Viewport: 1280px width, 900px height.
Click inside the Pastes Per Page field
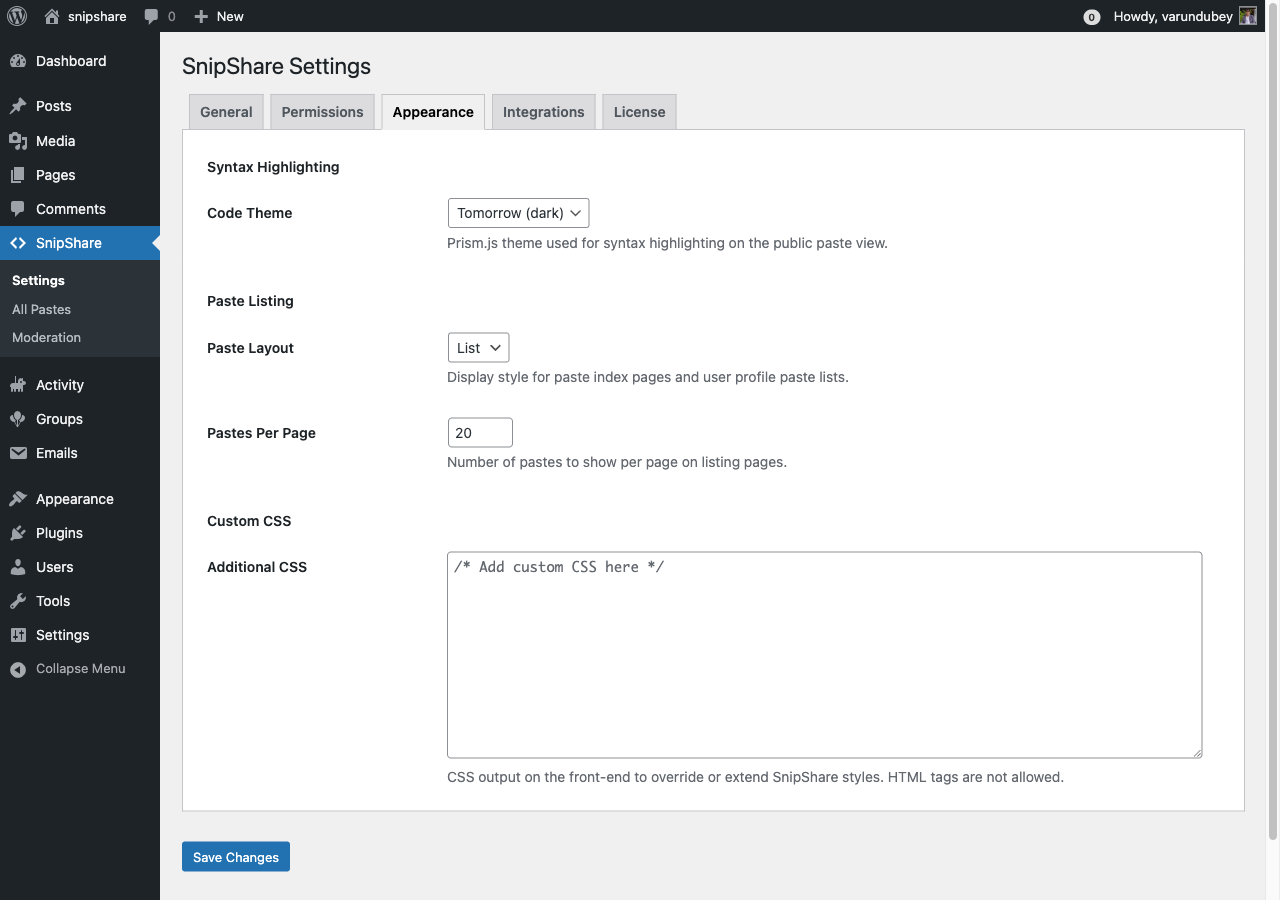click(x=479, y=432)
